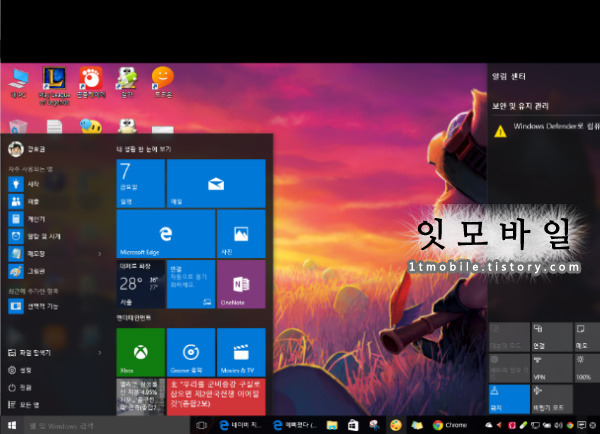Toggle Airplane mode quick action
This screenshot has width=600, height=434.
552,399
